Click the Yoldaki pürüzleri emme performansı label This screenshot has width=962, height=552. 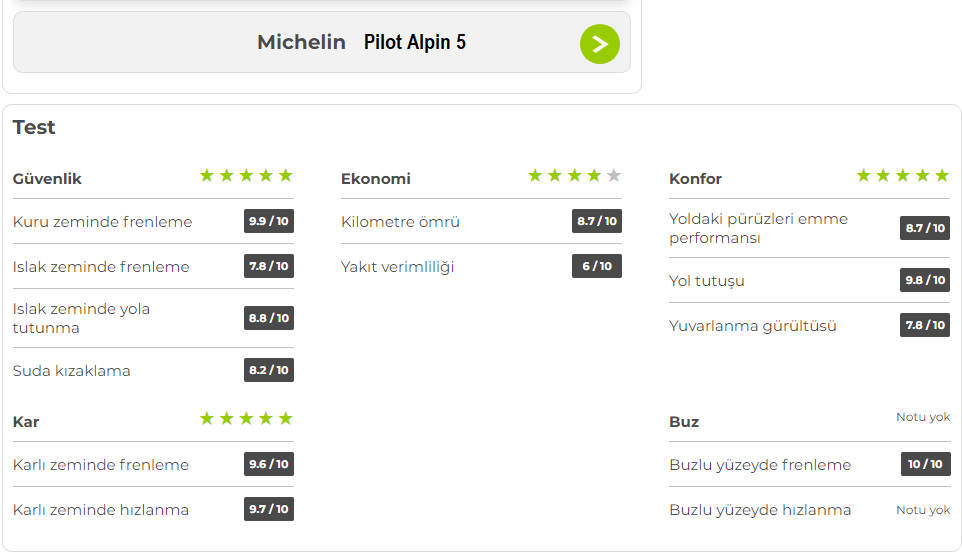pyautogui.click(x=758, y=228)
